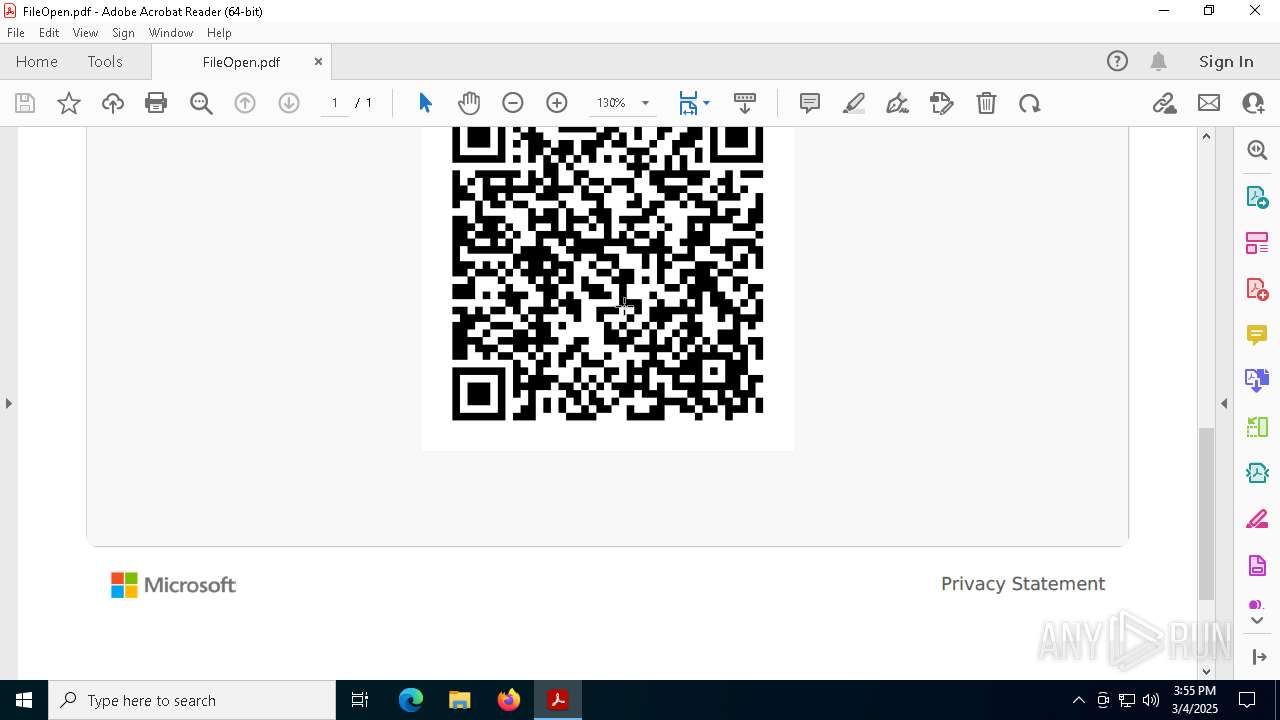Screen dimensions: 1280x720
Task: Open the Window menu
Action: [x=171, y=32]
